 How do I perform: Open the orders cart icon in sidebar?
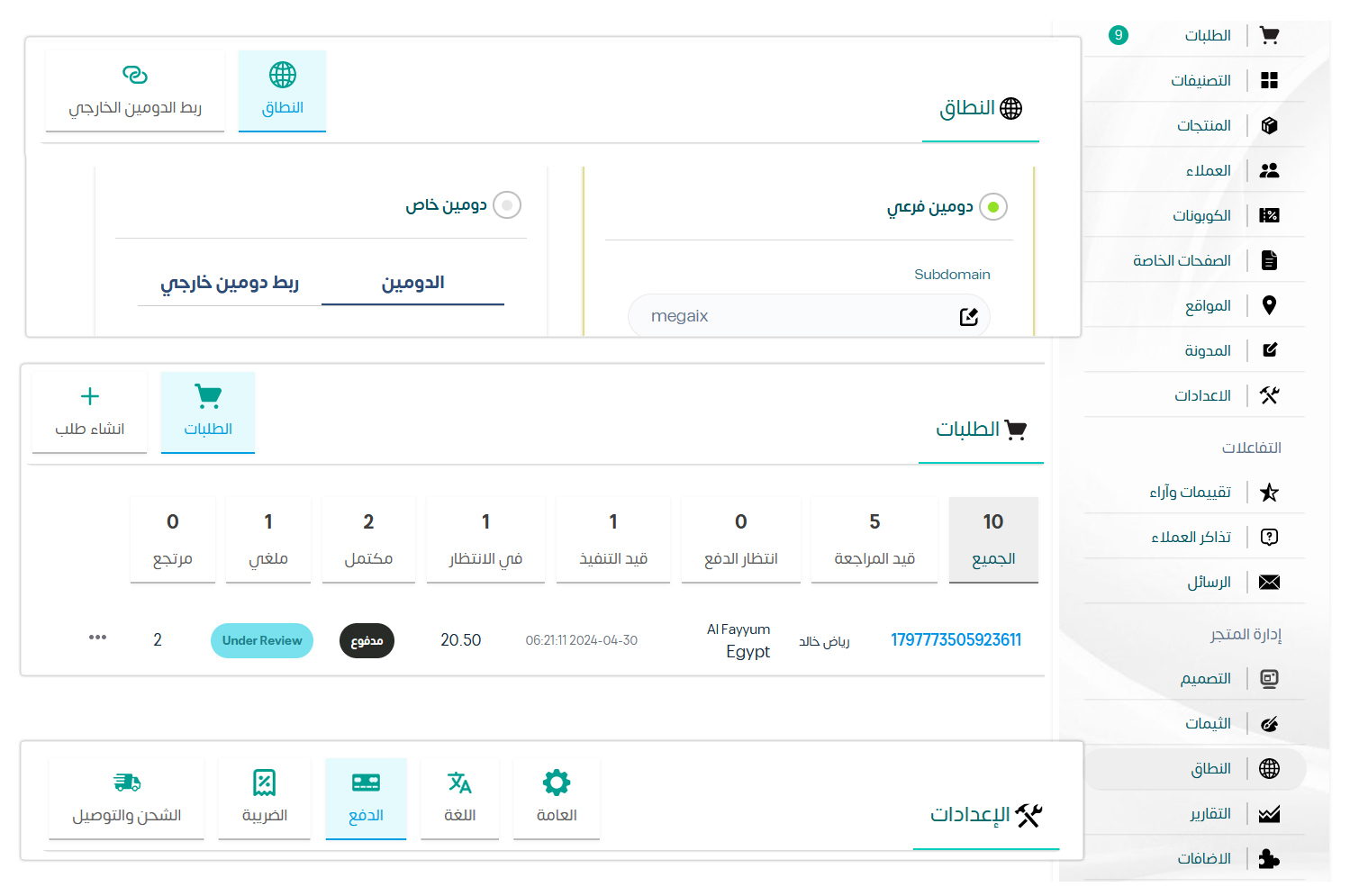pos(1269,35)
